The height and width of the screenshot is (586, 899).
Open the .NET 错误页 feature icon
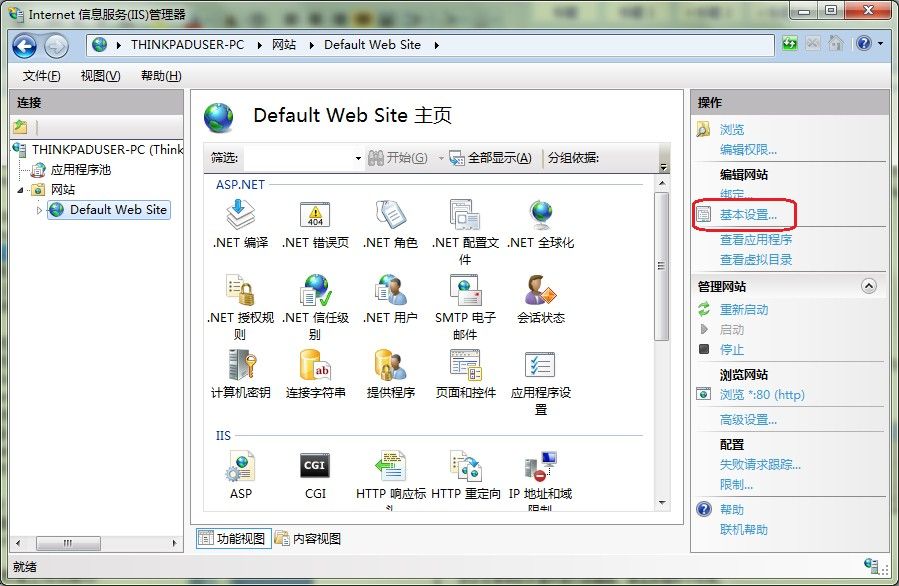315,214
